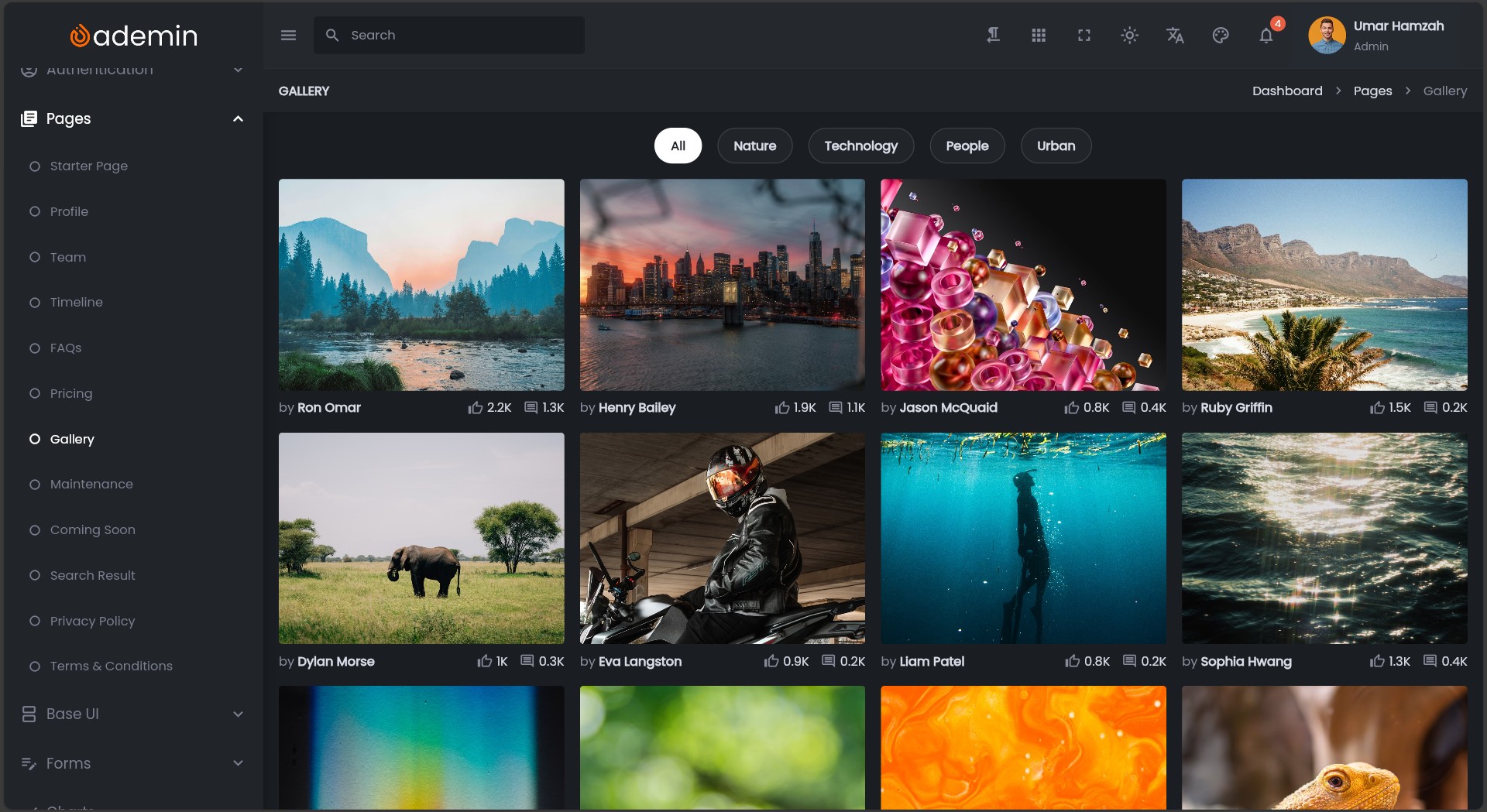Viewport: 1487px width, 812px height.
Task: Like Ron Omar's photo
Action: 476,408
